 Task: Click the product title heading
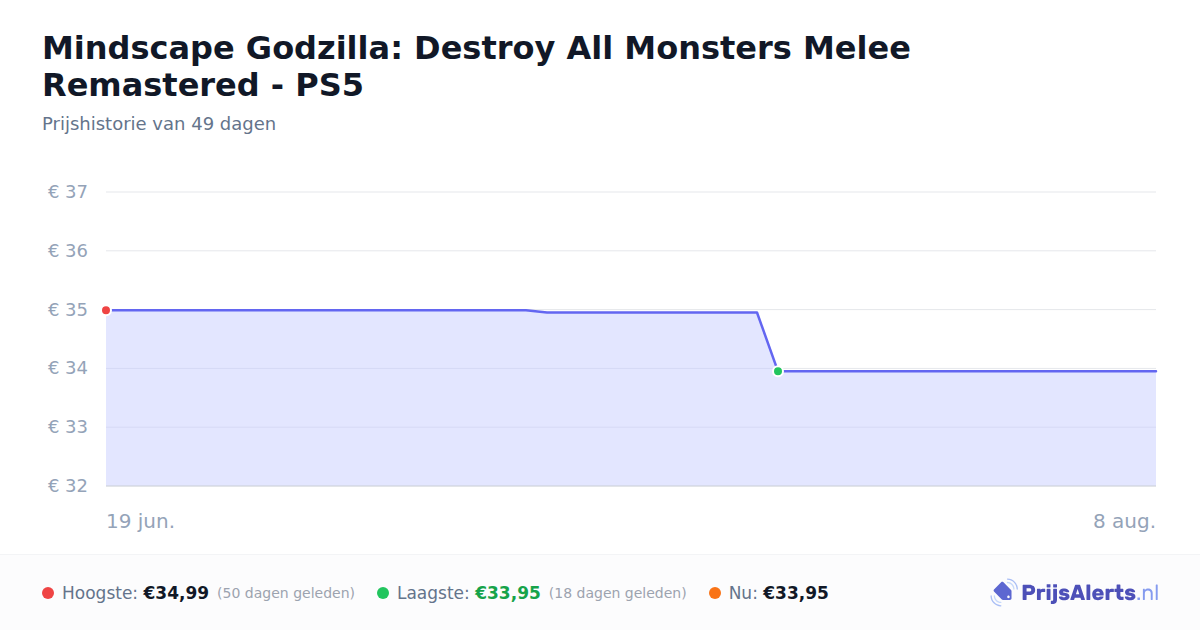point(476,66)
